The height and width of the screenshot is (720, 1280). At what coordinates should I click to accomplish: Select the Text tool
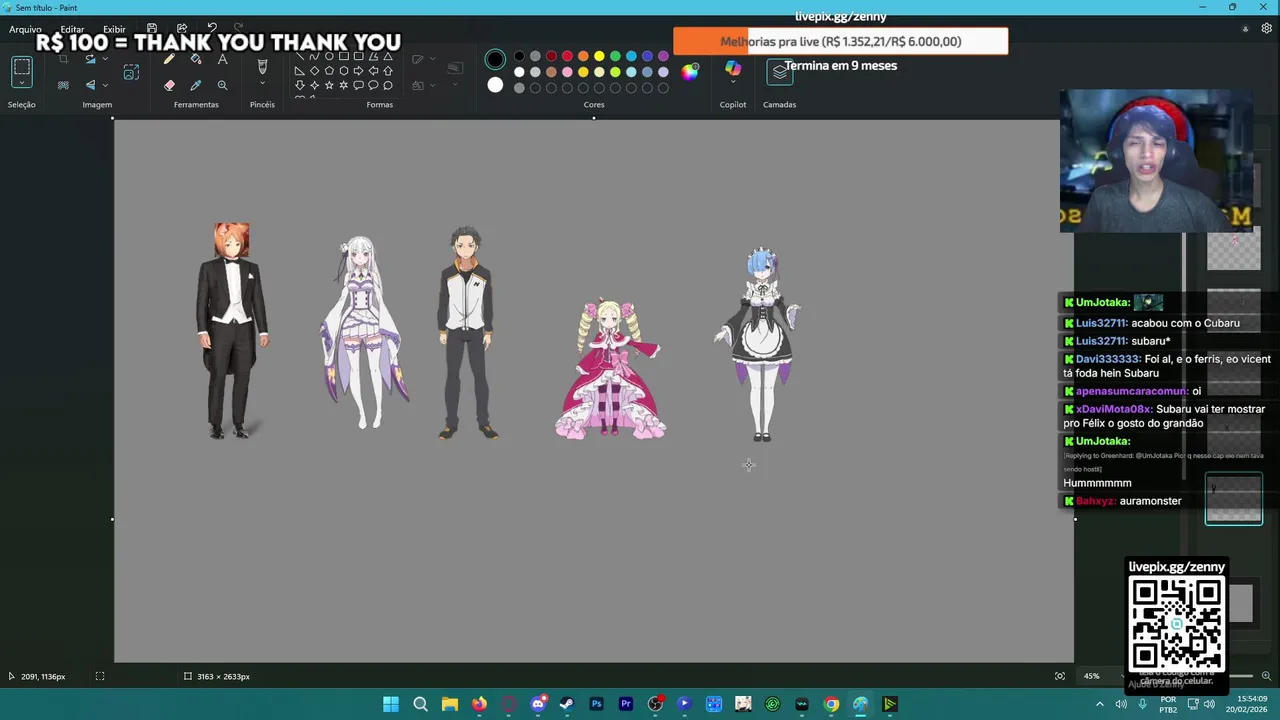pyautogui.click(x=222, y=60)
